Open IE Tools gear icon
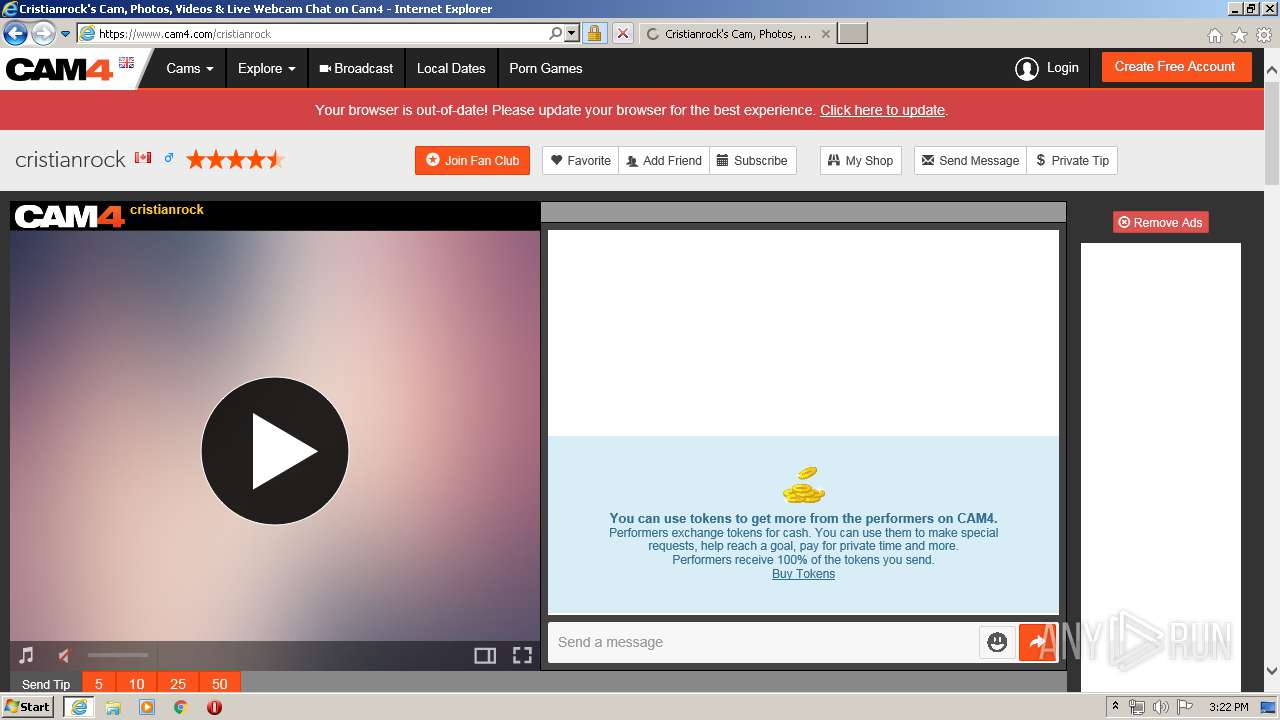 1264,35
